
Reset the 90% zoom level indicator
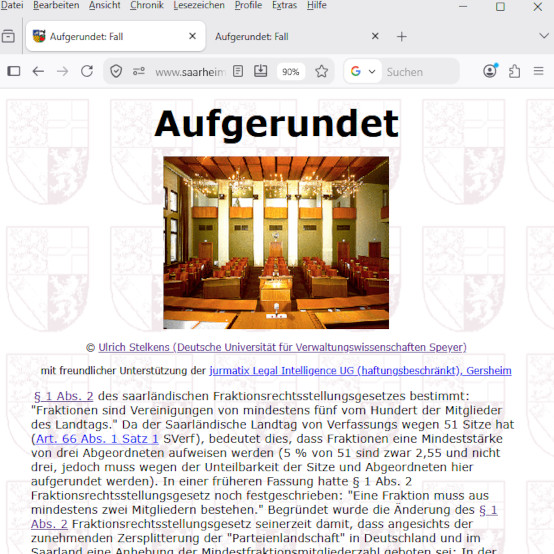tap(290, 72)
